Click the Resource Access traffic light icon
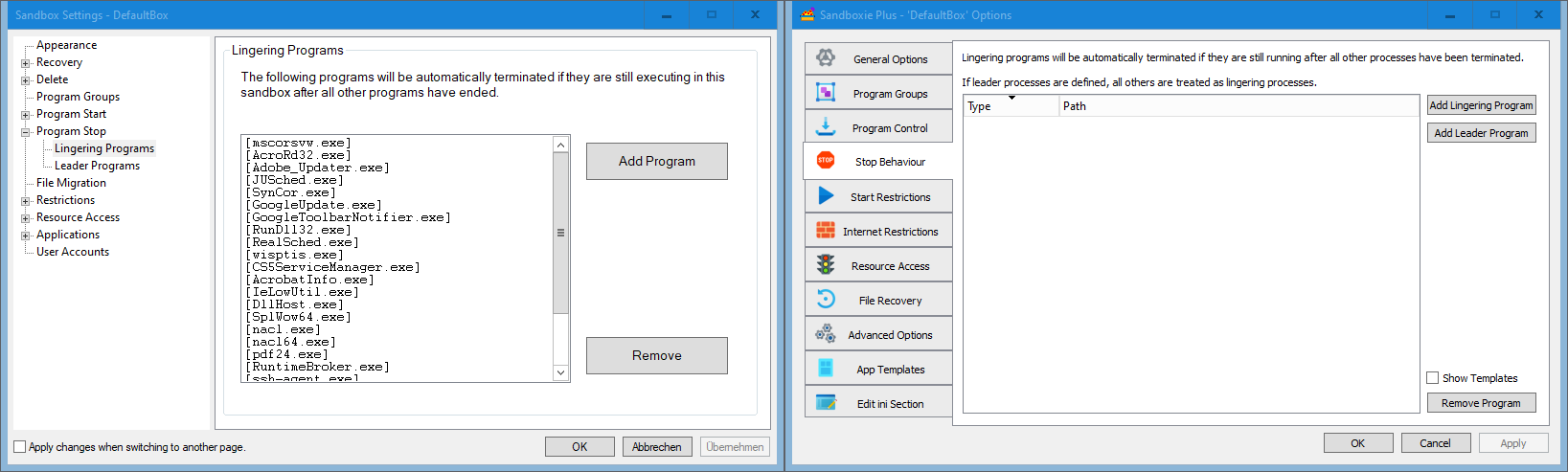 826,265
